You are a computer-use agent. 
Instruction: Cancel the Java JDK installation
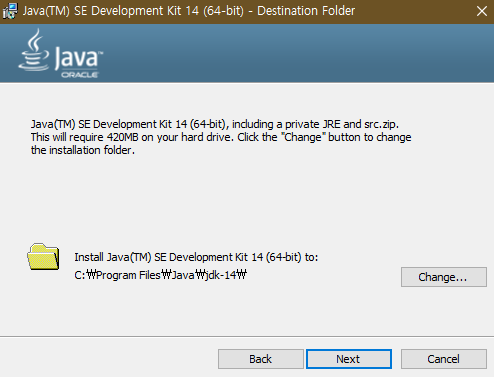(x=444, y=359)
